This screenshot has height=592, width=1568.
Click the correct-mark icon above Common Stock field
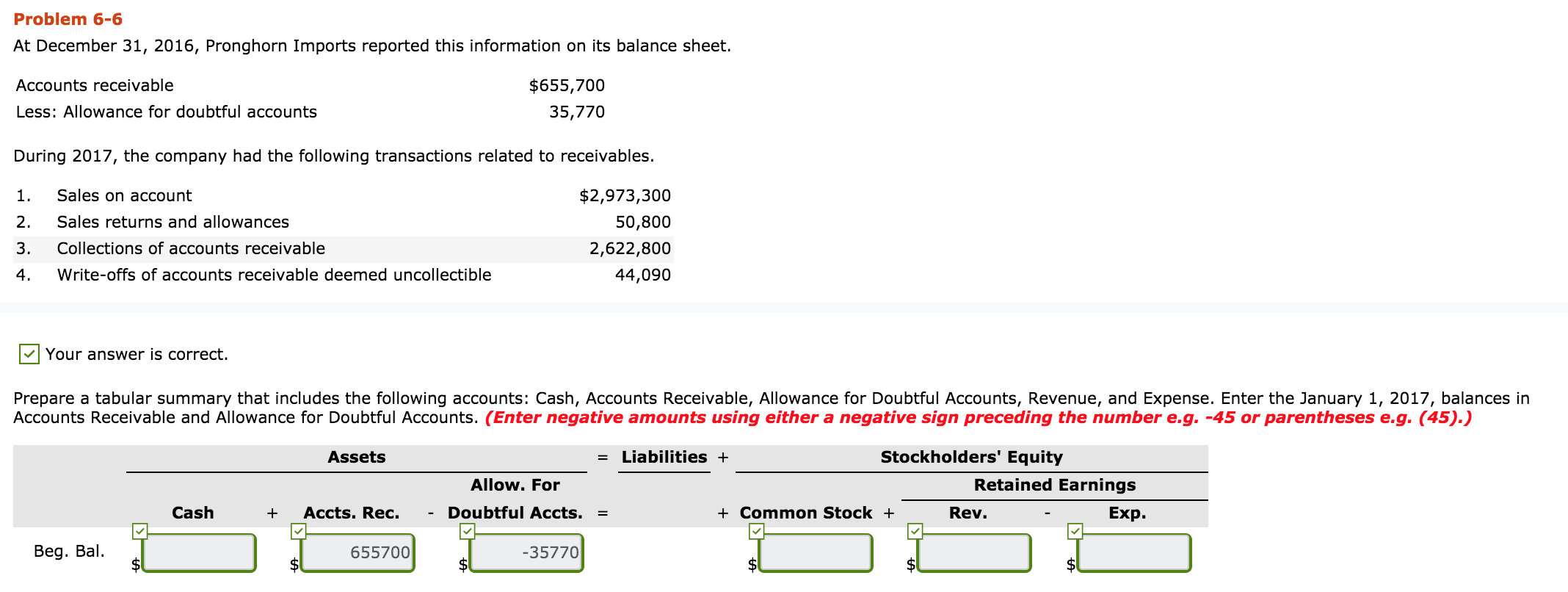pyautogui.click(x=757, y=530)
